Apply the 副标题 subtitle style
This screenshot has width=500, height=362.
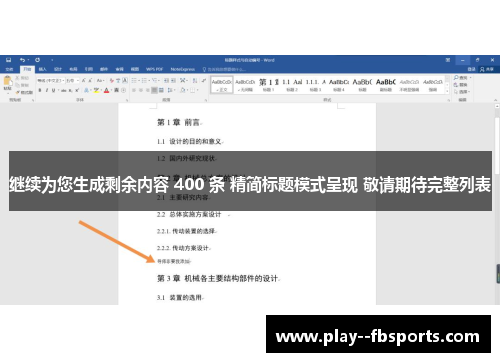click(x=386, y=85)
